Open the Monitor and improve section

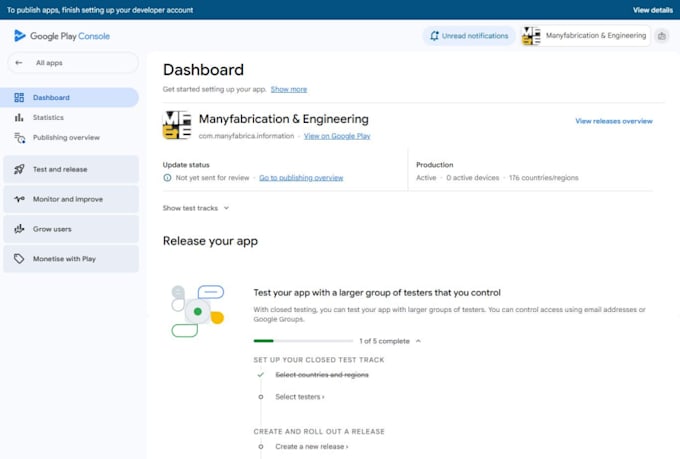[71, 199]
